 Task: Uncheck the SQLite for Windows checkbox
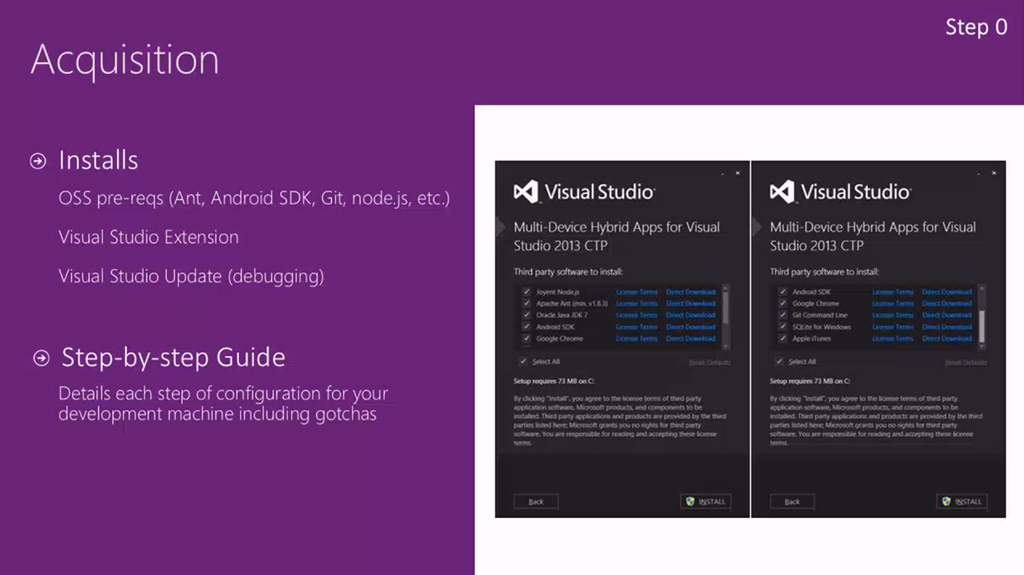(x=782, y=327)
